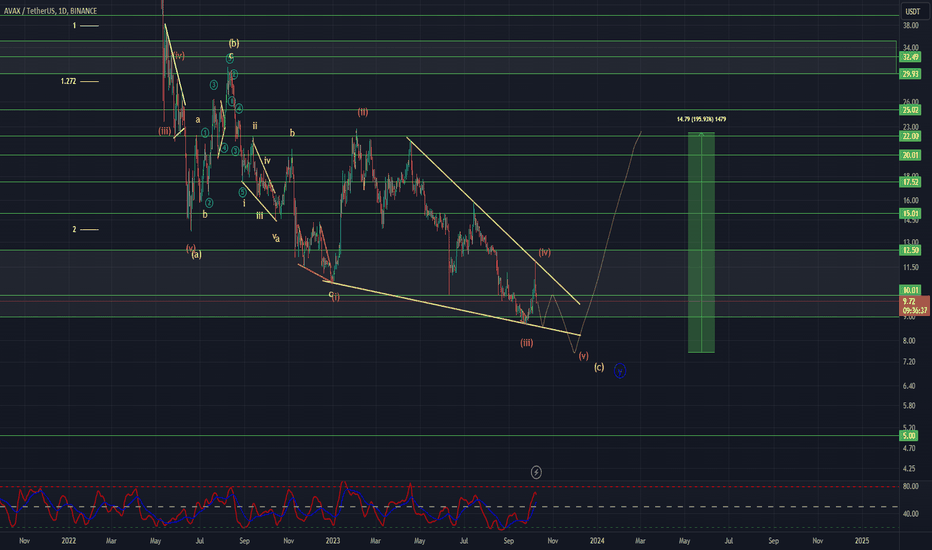Open the USDT currency selector
This screenshot has width=932, height=550.
(x=912, y=11)
